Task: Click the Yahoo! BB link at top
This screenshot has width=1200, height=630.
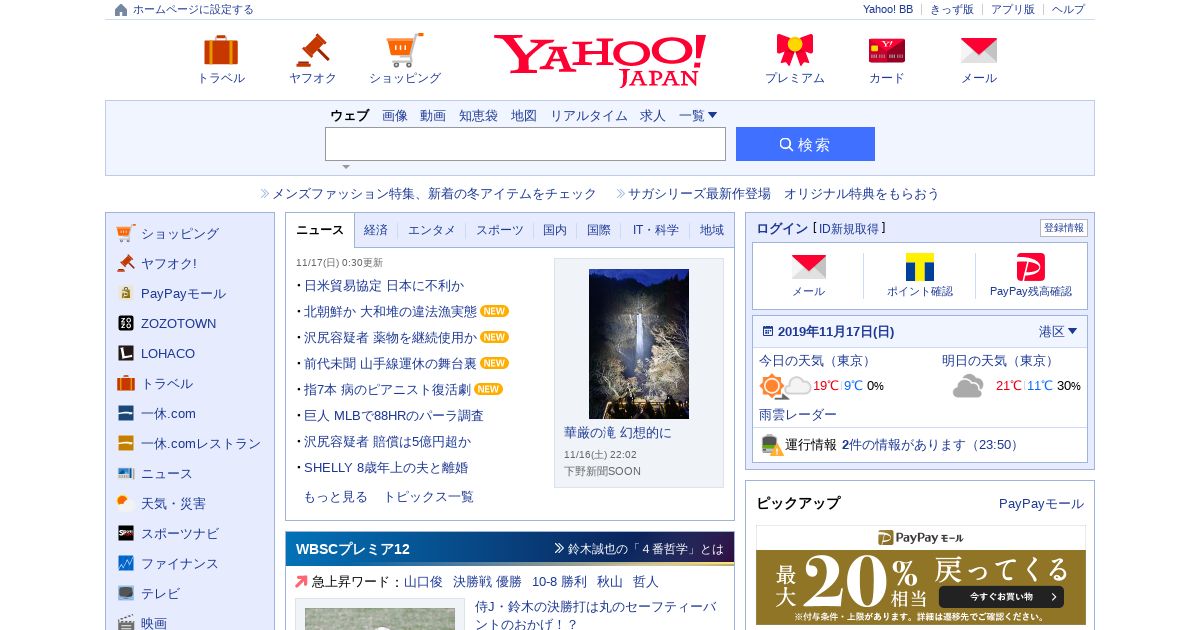Action: 888,9
